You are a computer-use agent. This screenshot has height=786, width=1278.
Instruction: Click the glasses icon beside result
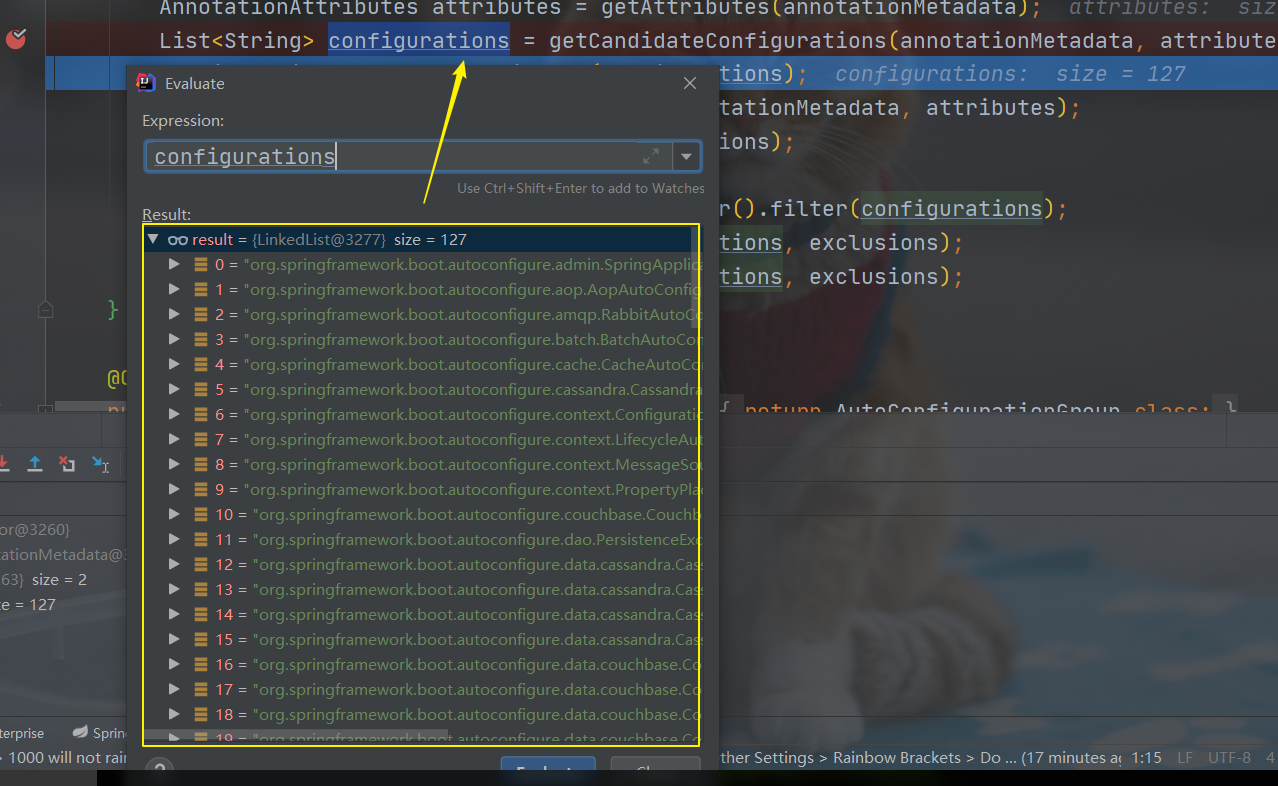(x=178, y=240)
